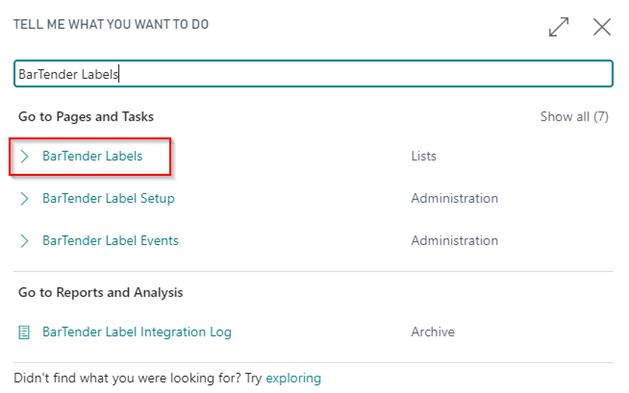The width and height of the screenshot is (629, 393).
Task: Click the Tell Me What You Want title
Action: (111, 24)
